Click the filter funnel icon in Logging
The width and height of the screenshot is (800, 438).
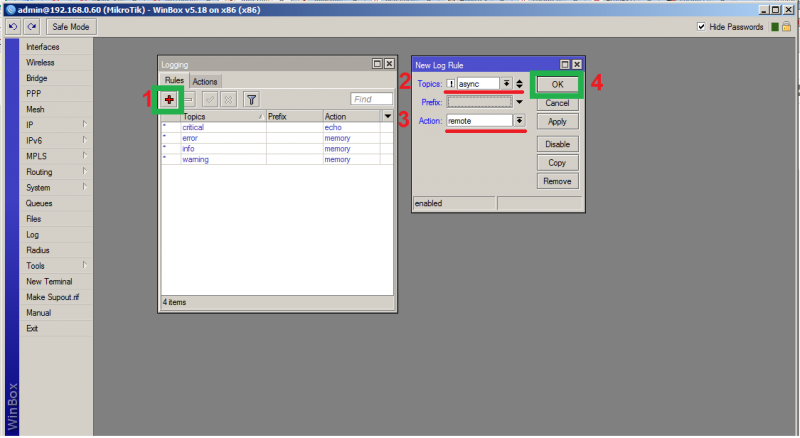click(x=252, y=100)
